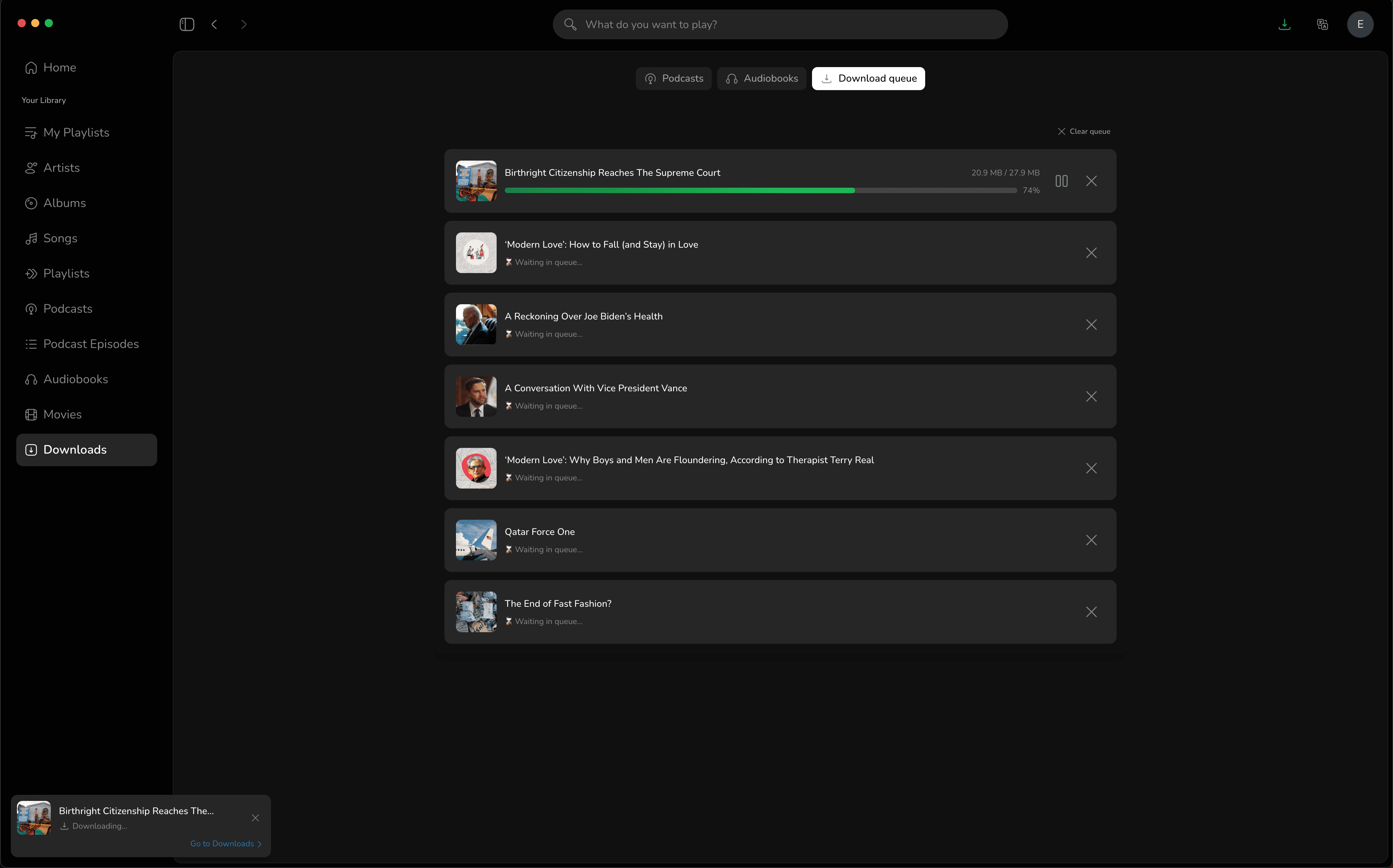
Task: Select the Download queue tab
Action: 868,79
